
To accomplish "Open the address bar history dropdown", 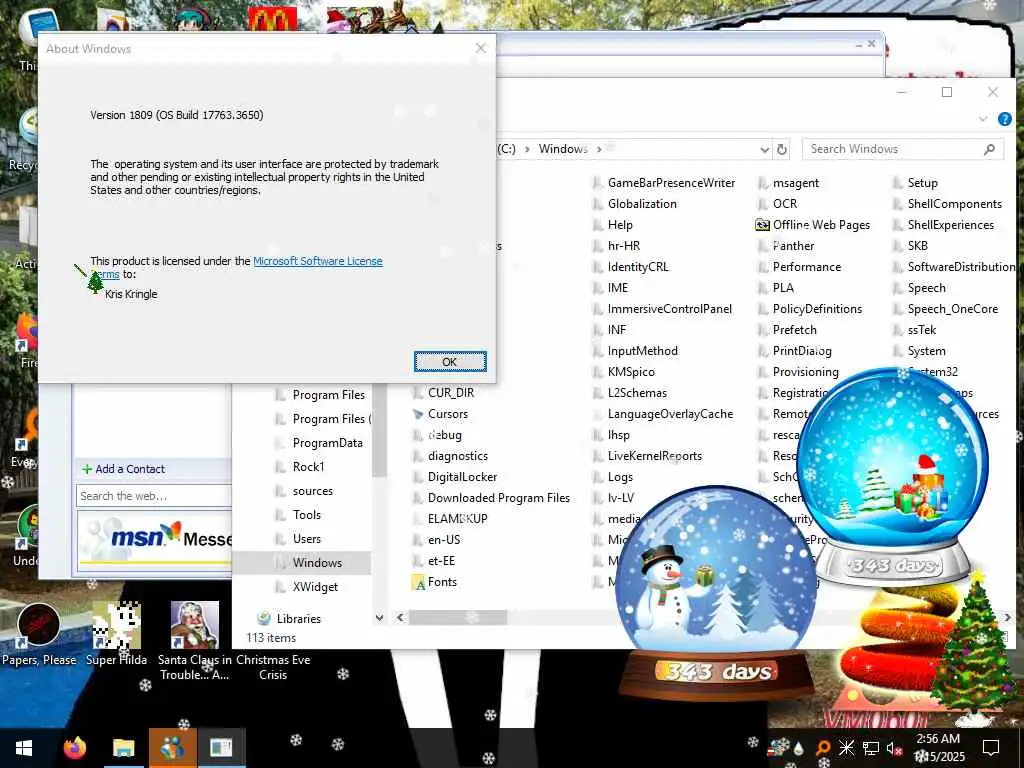I will [765, 150].
